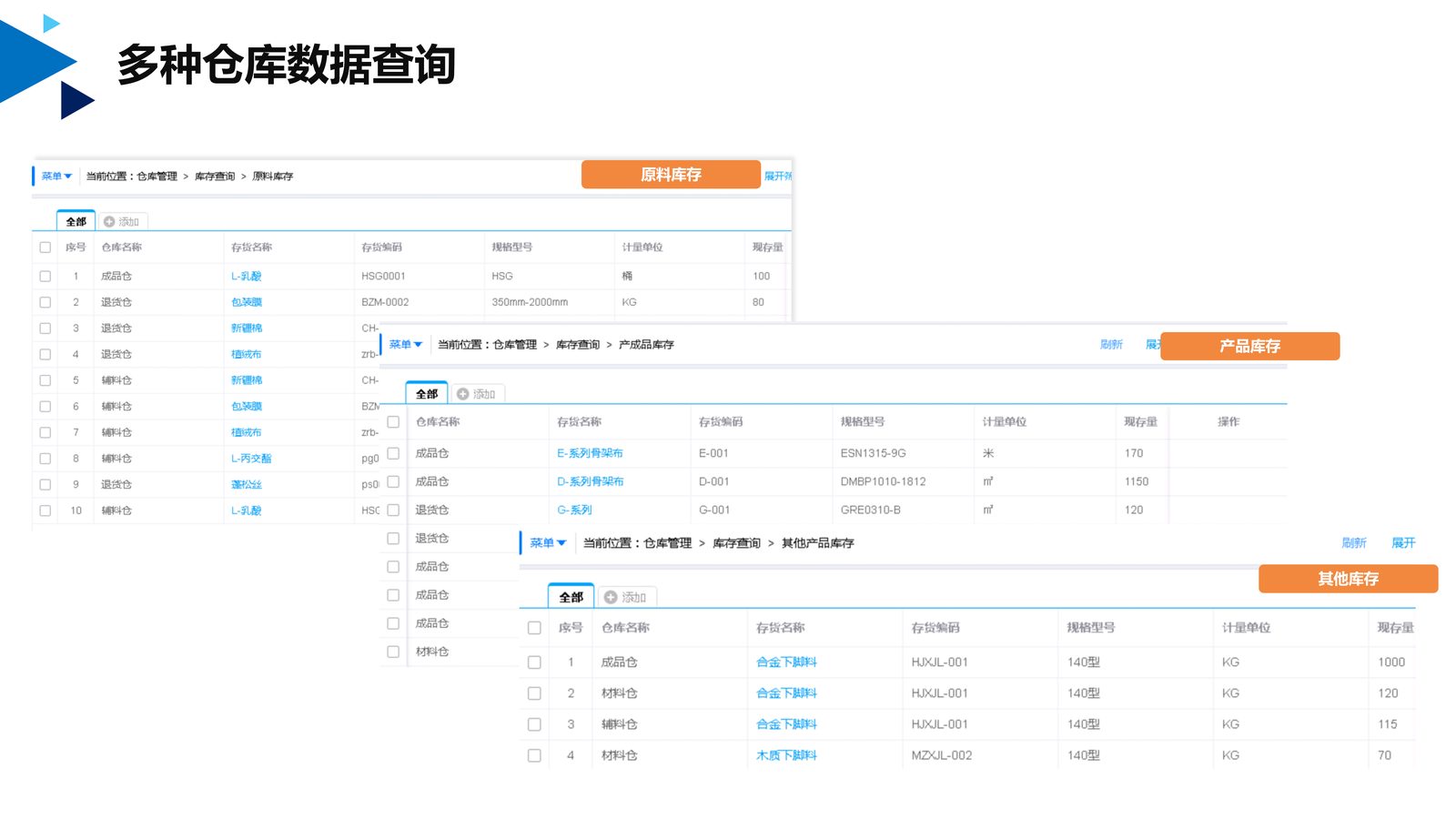The height and width of the screenshot is (819, 1456).
Task: Check row 1 成品仓 L-乳酸 checkbox
Action: click(x=45, y=276)
